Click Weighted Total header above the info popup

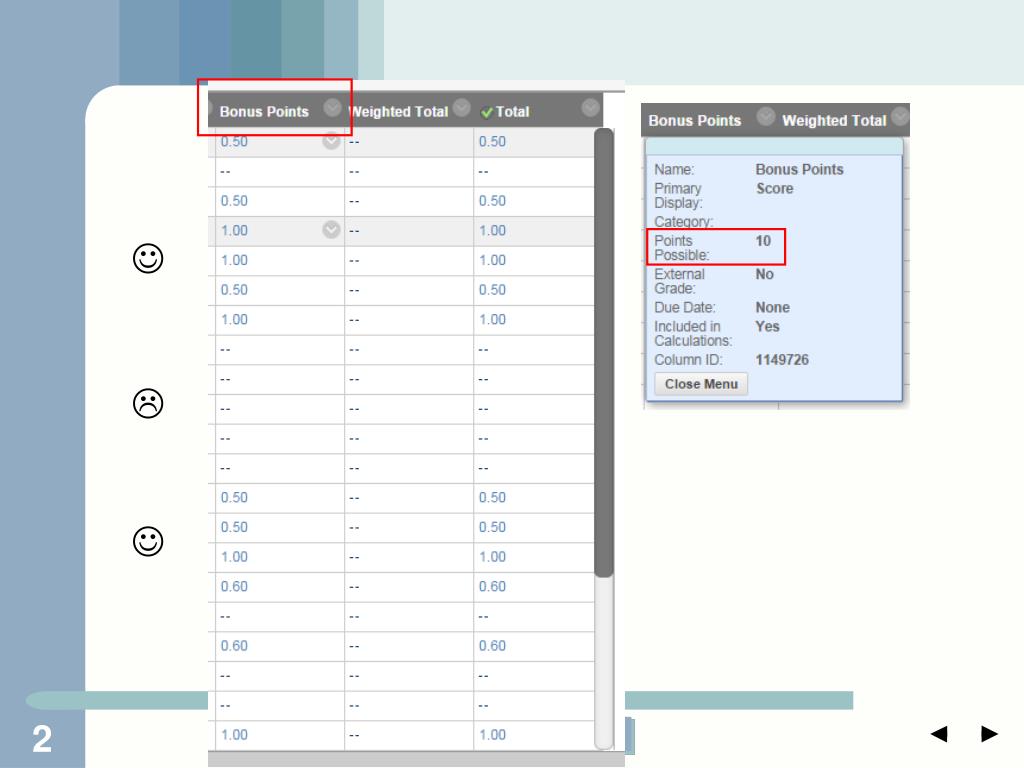coord(834,121)
